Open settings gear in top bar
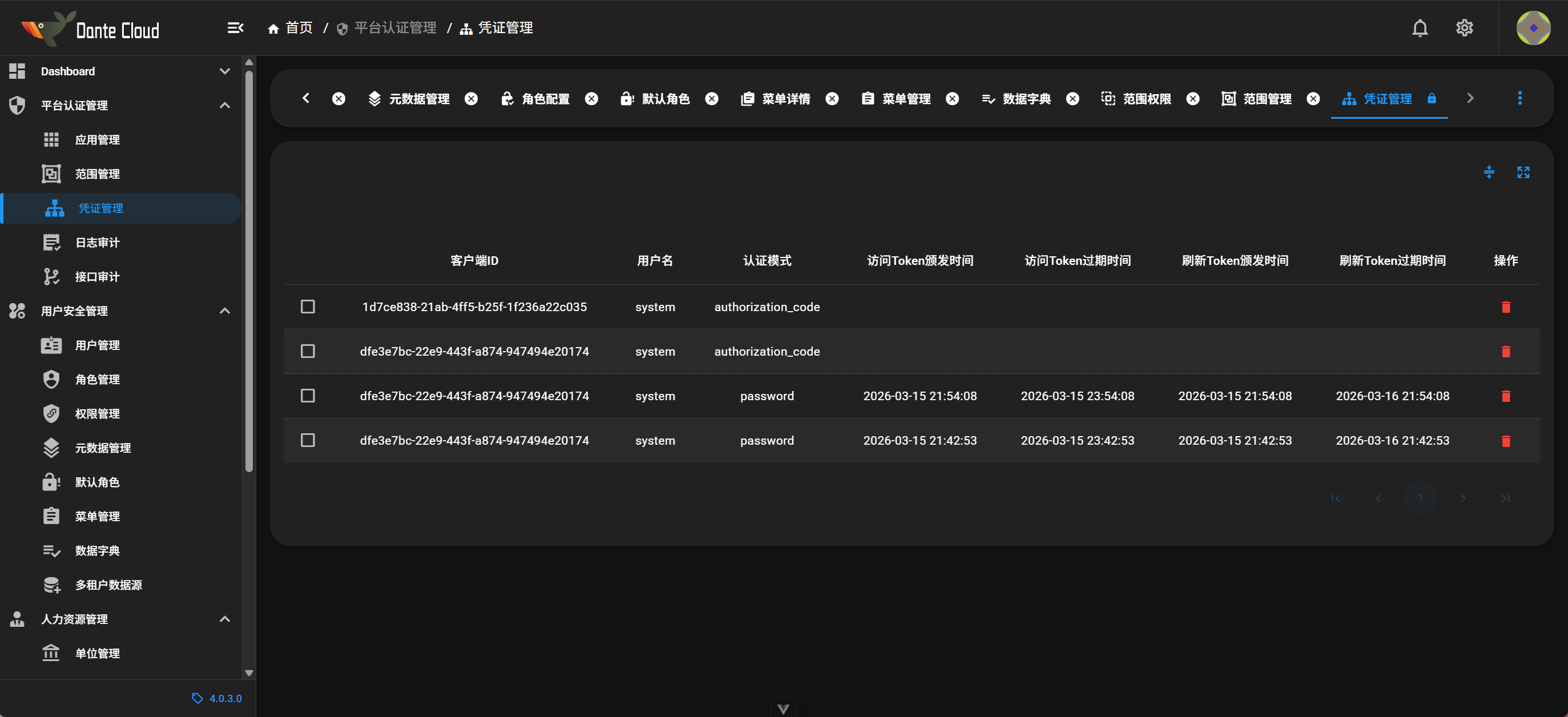Screen dimensions: 1568x717 (x=1464, y=28)
